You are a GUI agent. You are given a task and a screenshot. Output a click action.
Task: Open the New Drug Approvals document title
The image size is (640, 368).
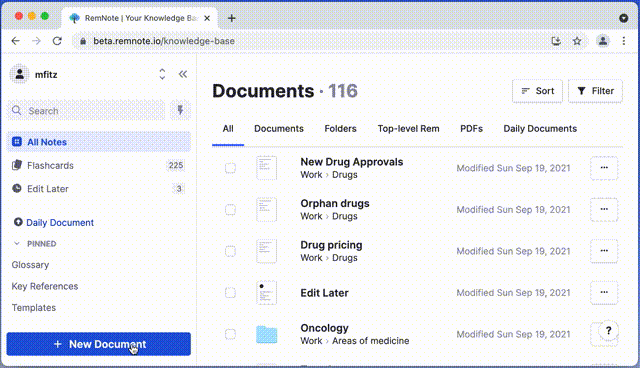click(352, 162)
